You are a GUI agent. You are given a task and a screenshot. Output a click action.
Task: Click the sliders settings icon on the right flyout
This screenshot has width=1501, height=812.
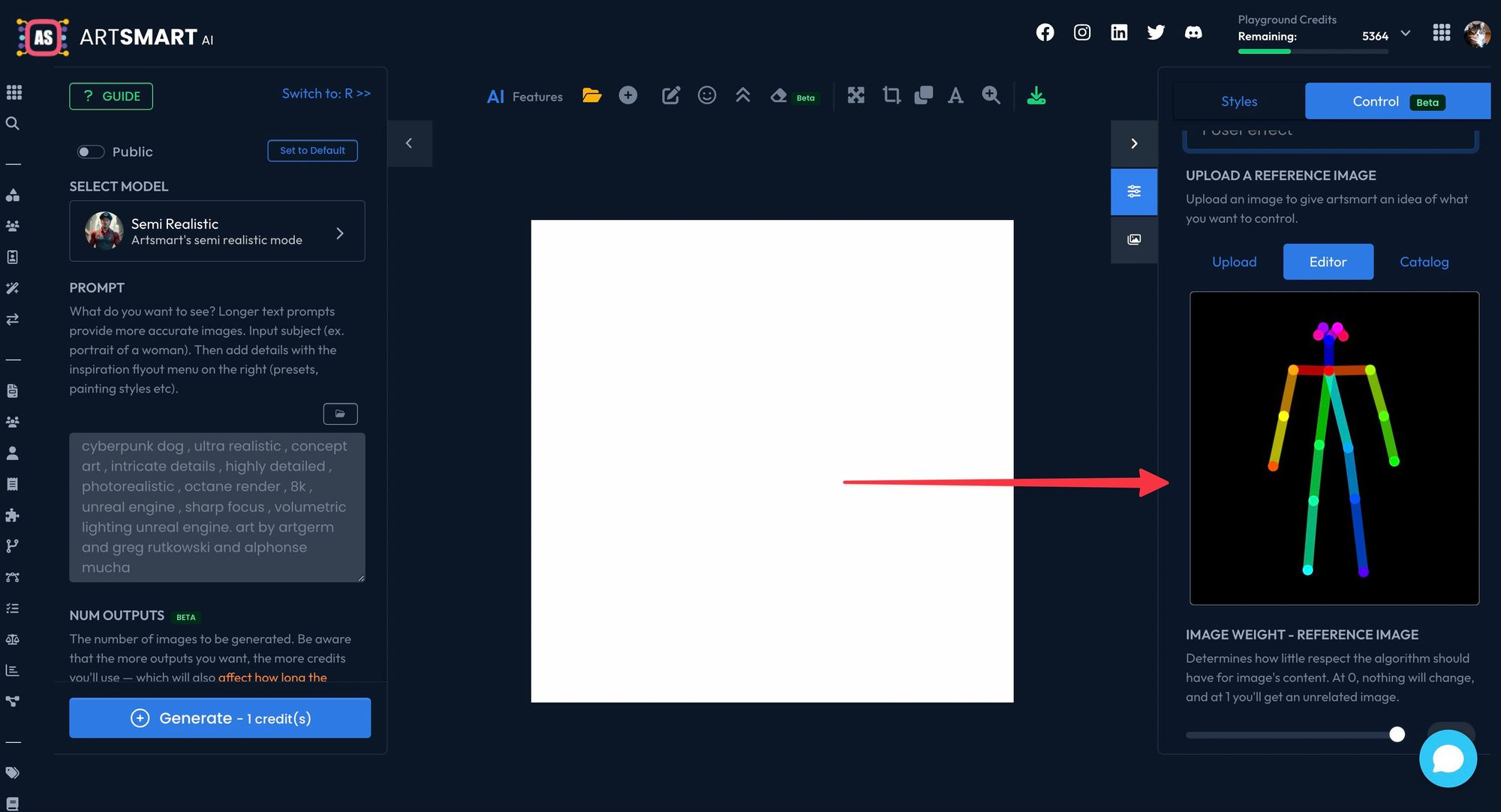point(1134,191)
